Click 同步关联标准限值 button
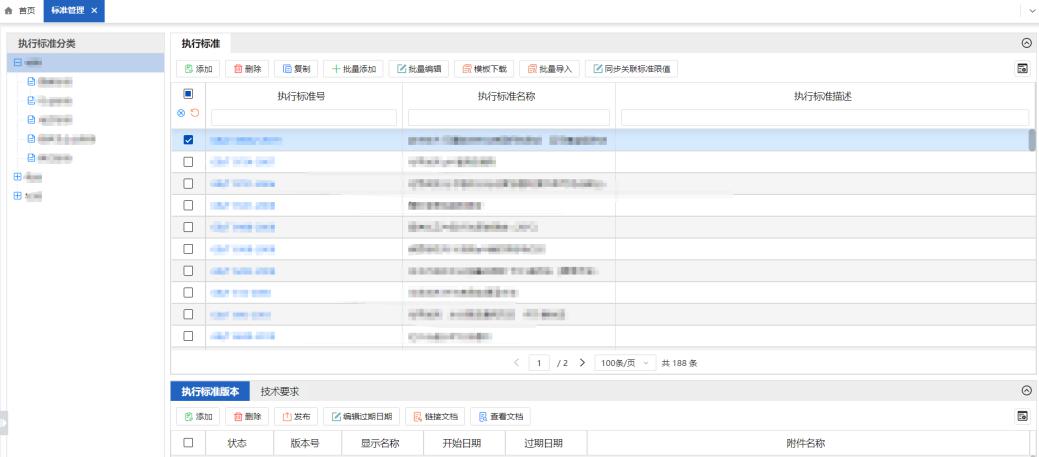 pos(631,69)
